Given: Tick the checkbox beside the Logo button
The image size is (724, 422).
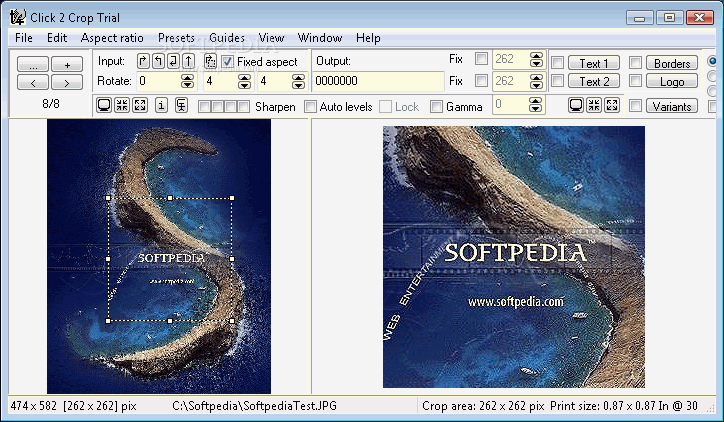Looking at the screenshot, I should point(635,81).
